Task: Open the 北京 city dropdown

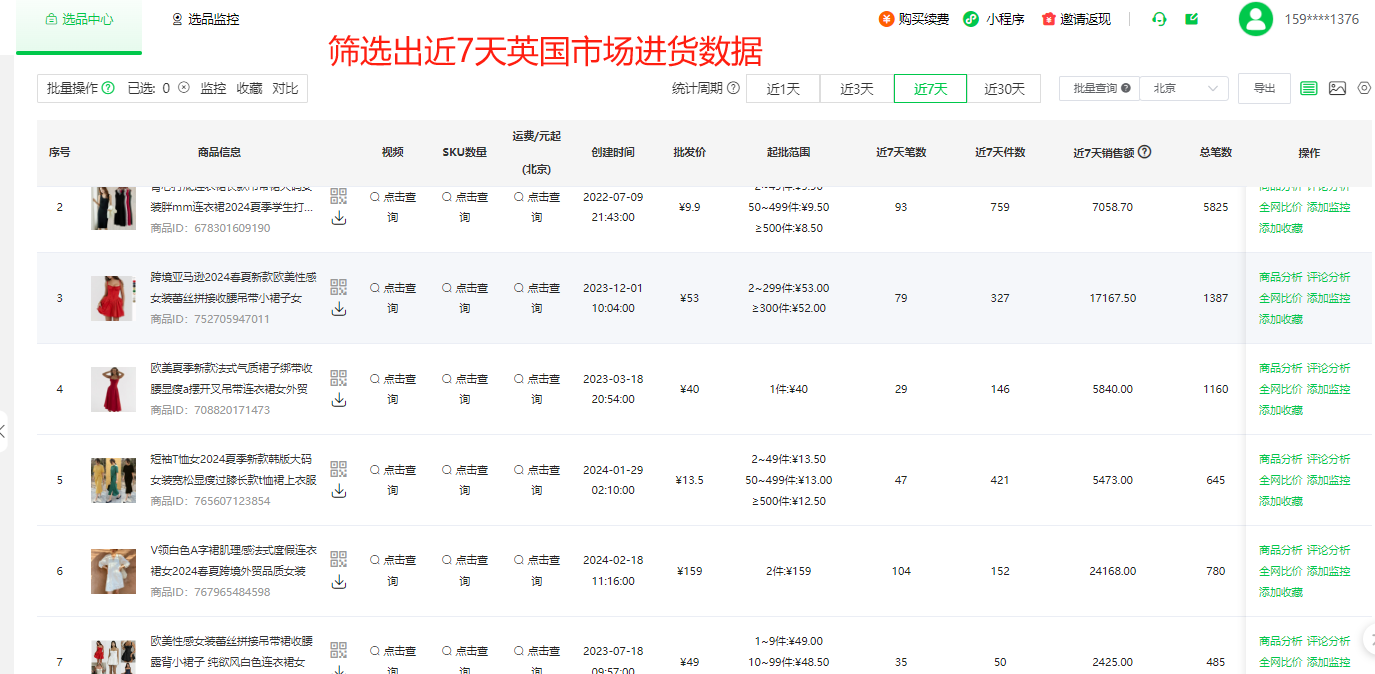Action: pos(1184,88)
